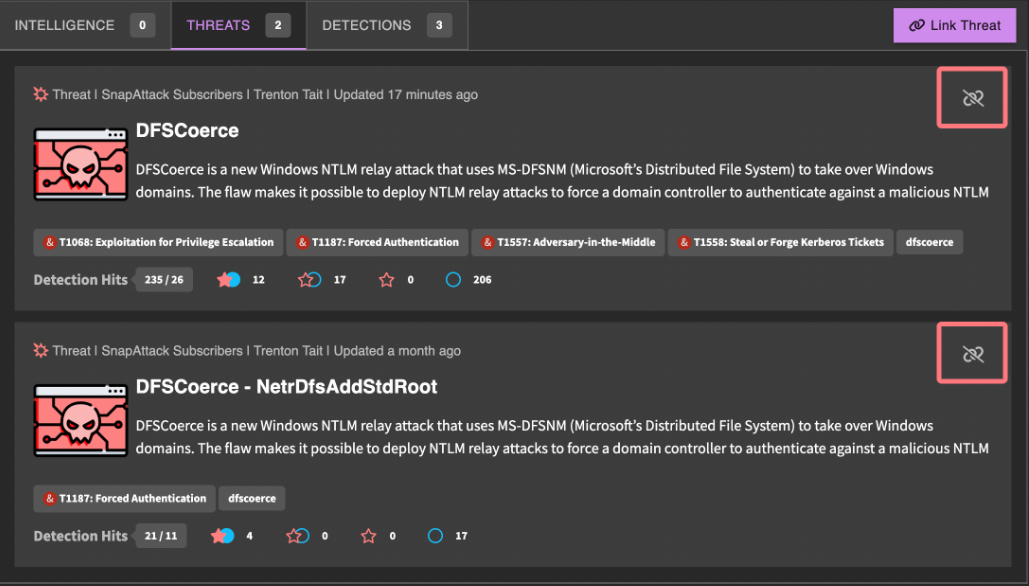Select the T1558 Steal or Forge Kerberos Tickets tag
This screenshot has height=586, width=1029.
(779, 242)
